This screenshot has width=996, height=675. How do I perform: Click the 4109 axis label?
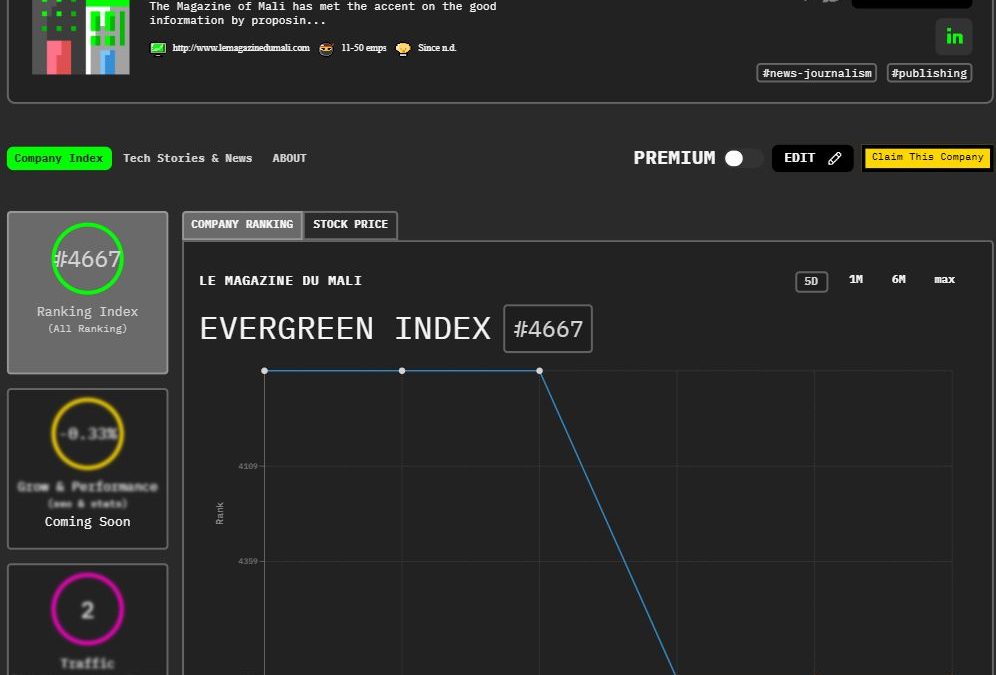248,466
